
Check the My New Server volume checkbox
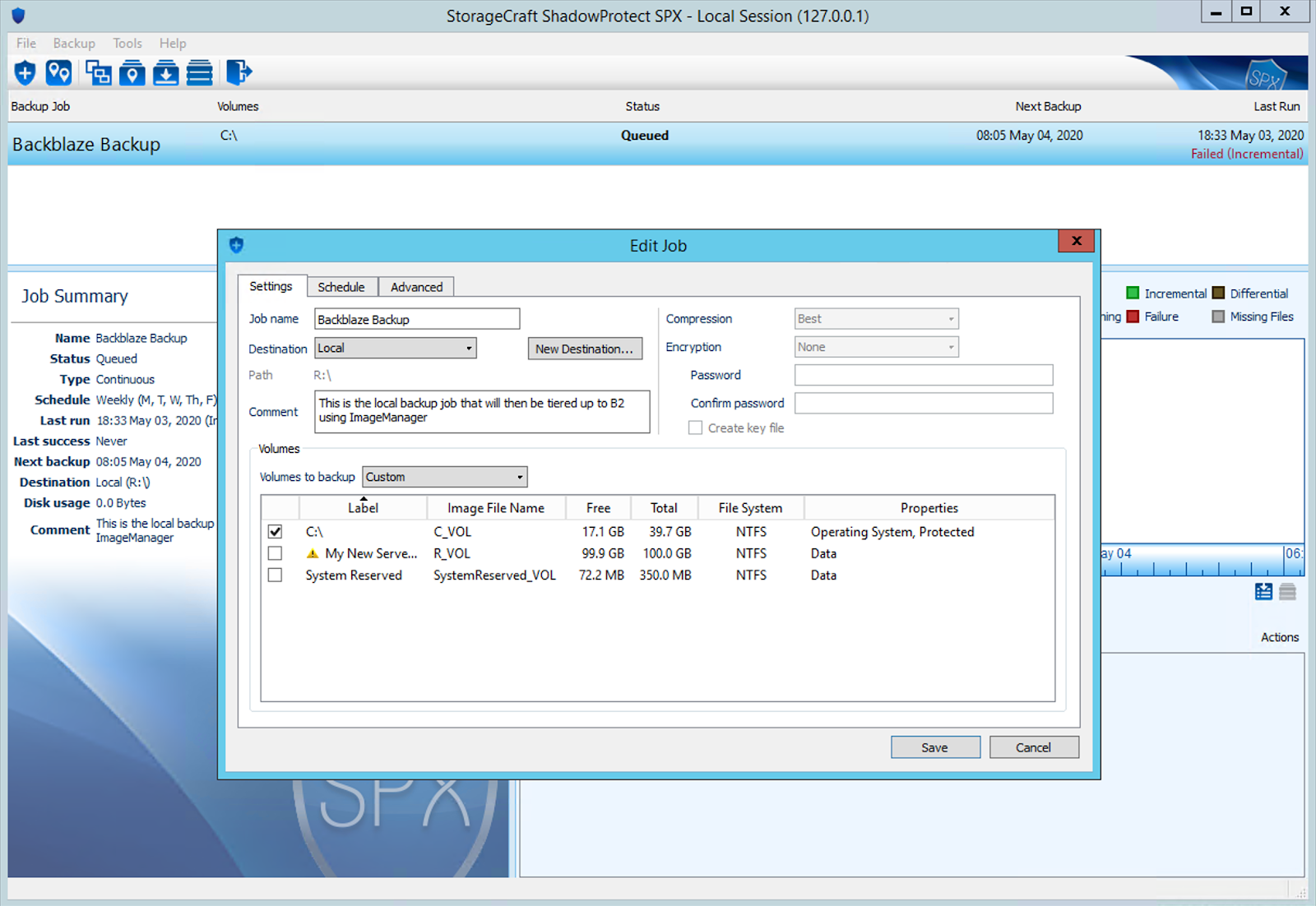[x=275, y=553]
